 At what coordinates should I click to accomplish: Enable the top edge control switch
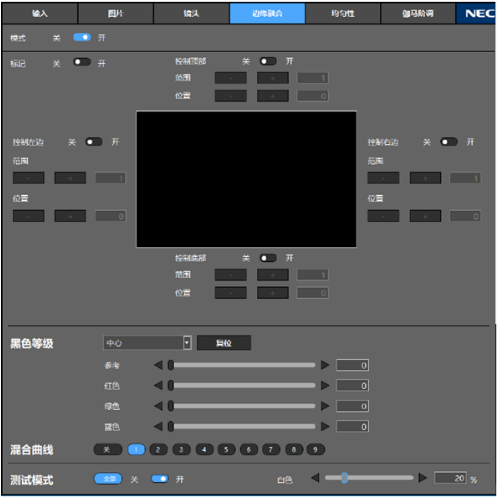point(268,61)
